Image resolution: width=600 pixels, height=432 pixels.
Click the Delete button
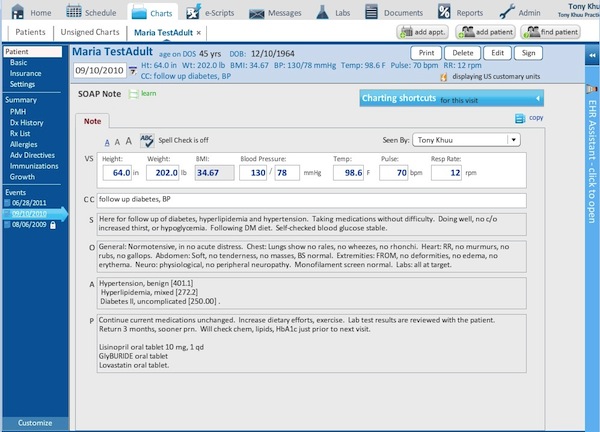[463, 53]
